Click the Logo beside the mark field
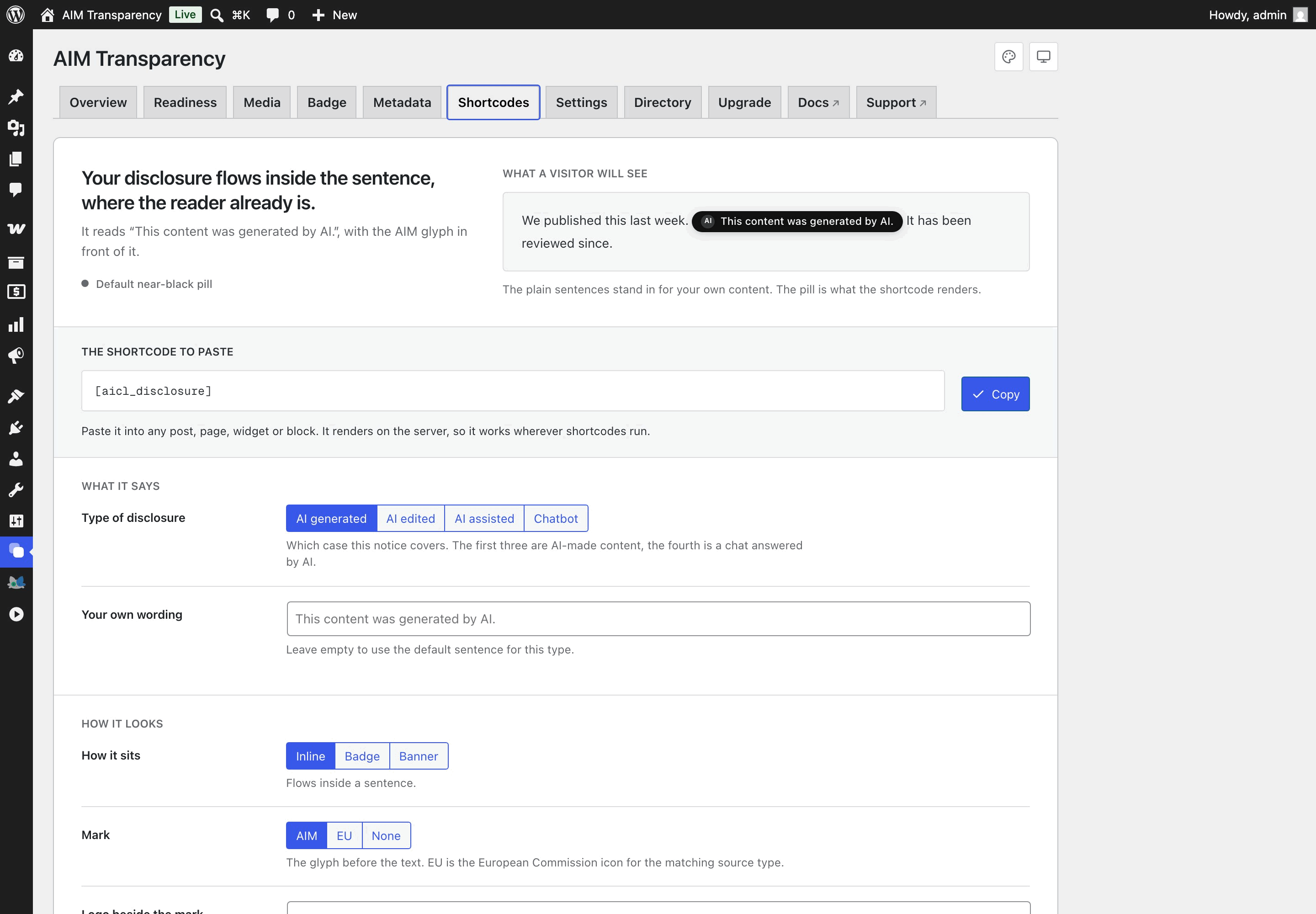The width and height of the screenshot is (1316, 914). [x=658, y=908]
